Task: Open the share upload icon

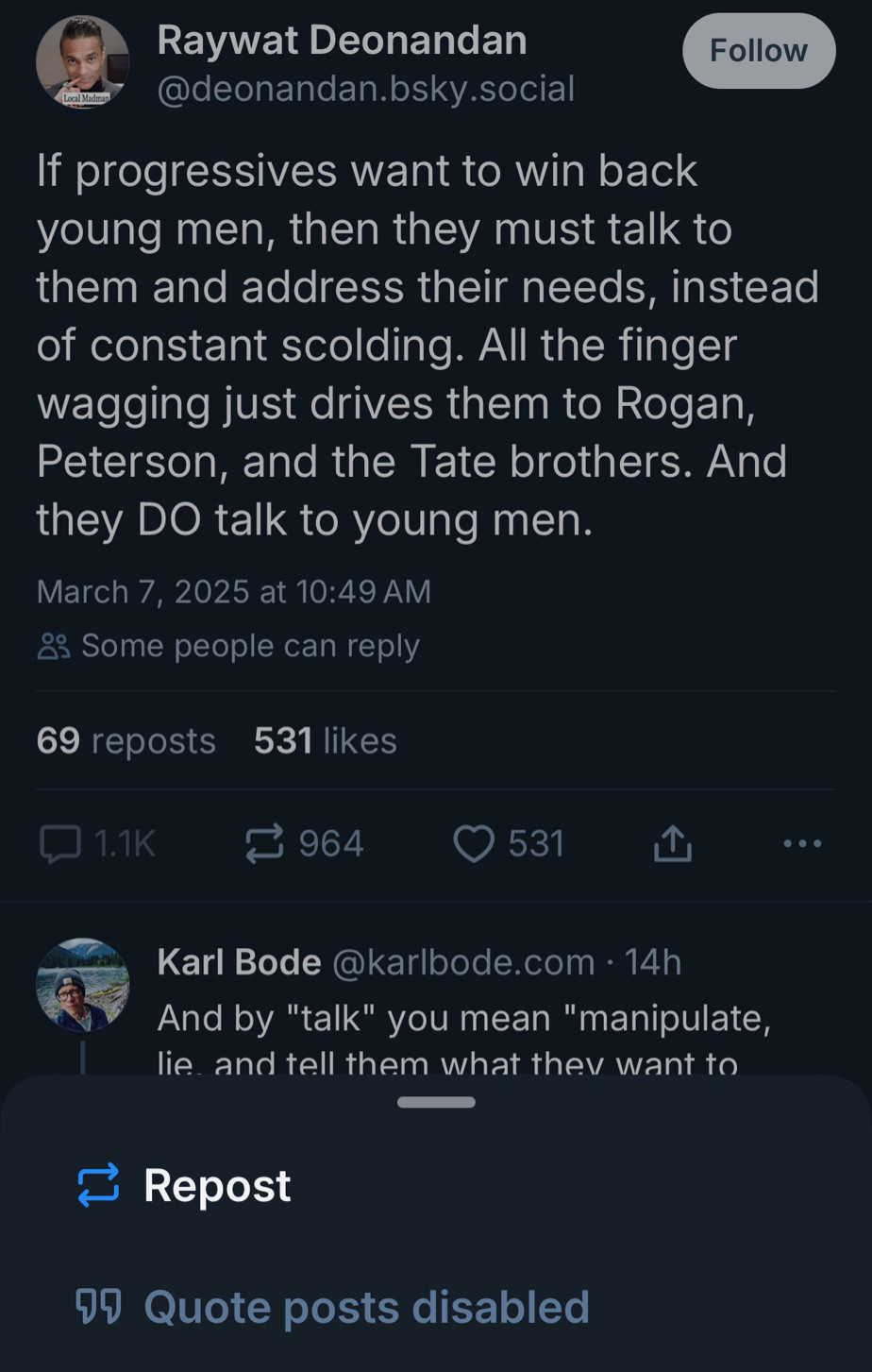Action: coord(673,843)
